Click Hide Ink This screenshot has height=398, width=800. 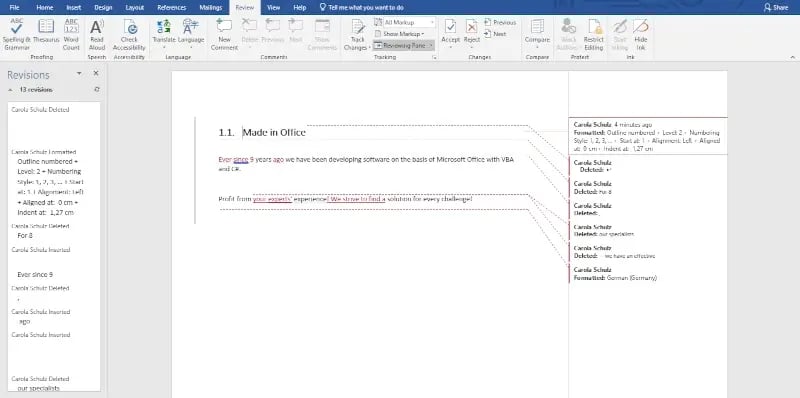[641, 34]
